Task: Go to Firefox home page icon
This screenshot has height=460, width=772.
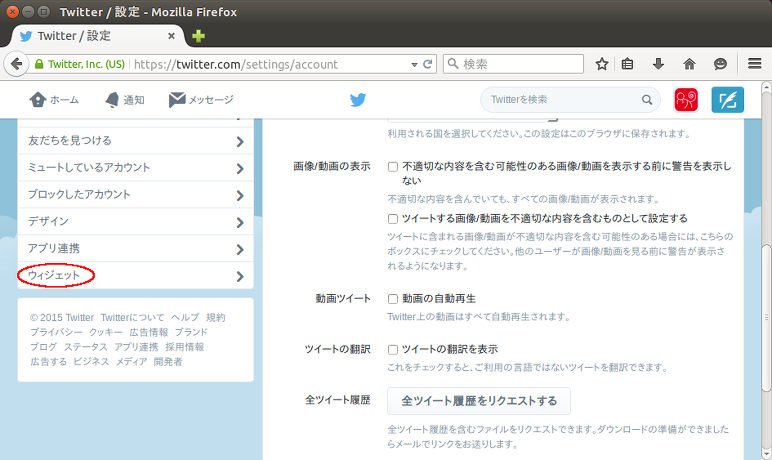Action: pos(689,64)
